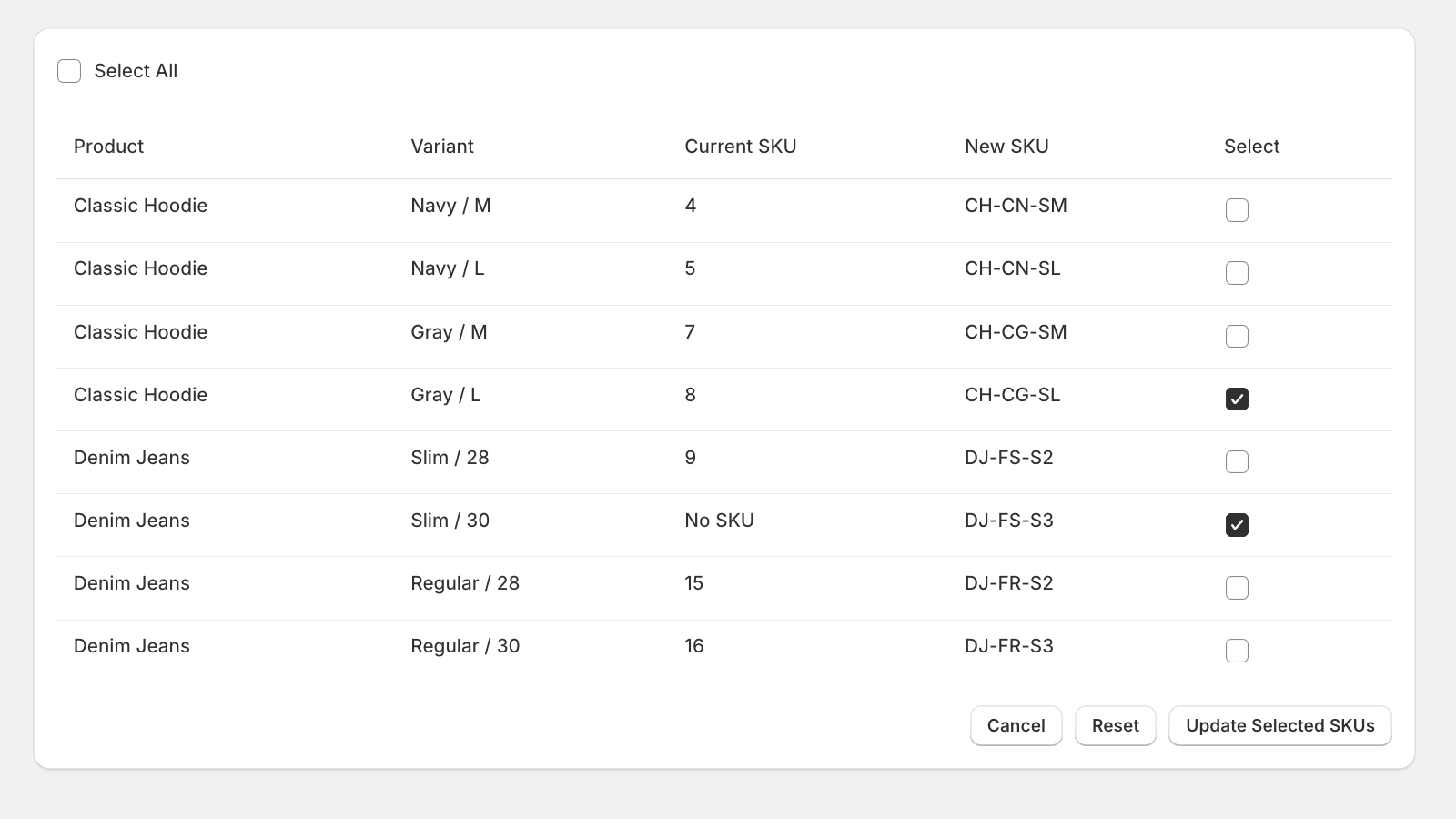Enable the Gray / M row checkbox
The height and width of the screenshot is (819, 1456).
1237,336
